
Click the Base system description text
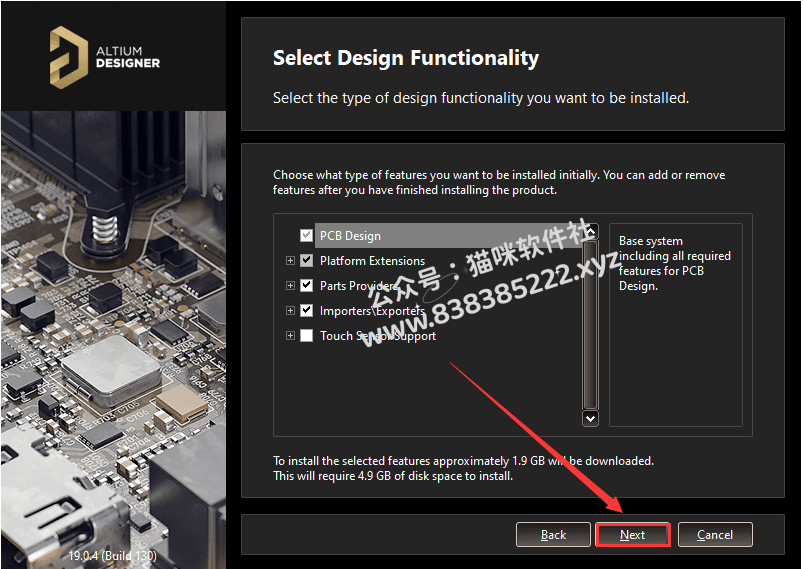(x=674, y=263)
